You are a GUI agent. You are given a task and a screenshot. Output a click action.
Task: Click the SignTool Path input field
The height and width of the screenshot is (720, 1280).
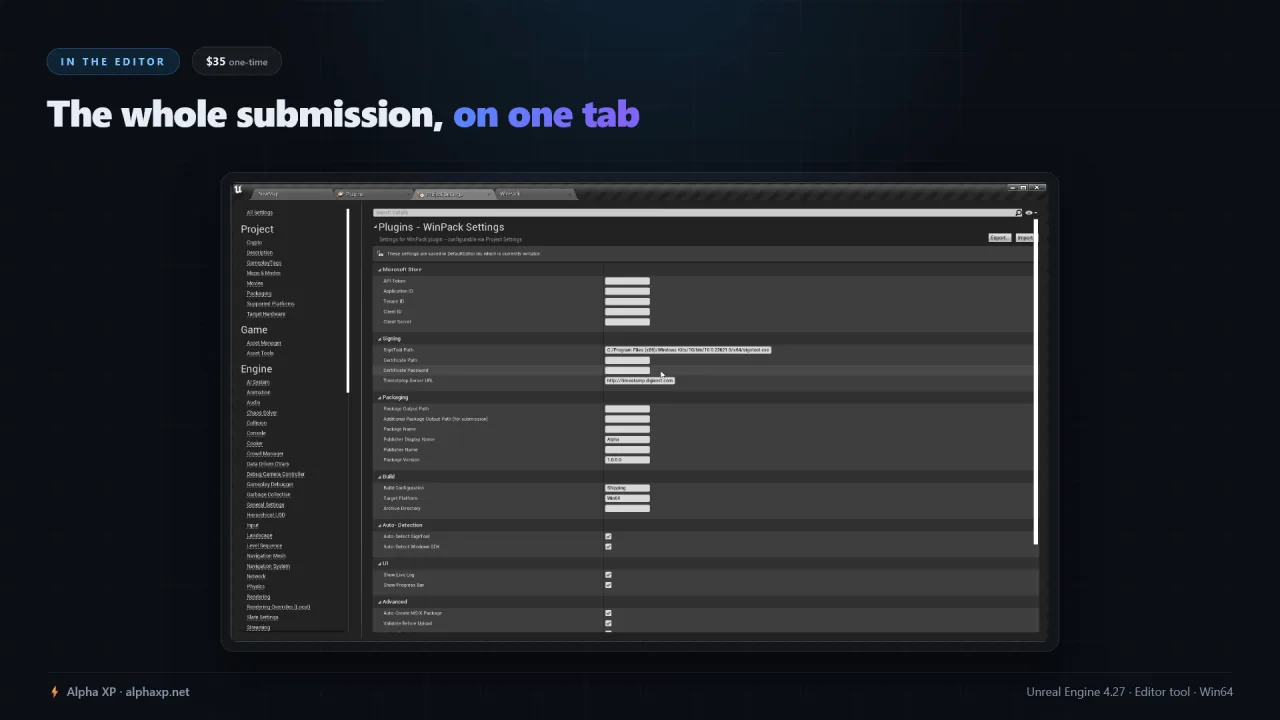tap(688, 350)
